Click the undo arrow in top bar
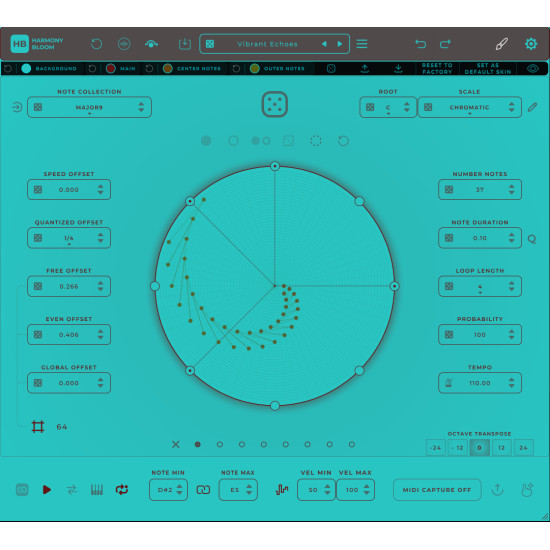Screen dimensions: 550x550 click(421, 44)
